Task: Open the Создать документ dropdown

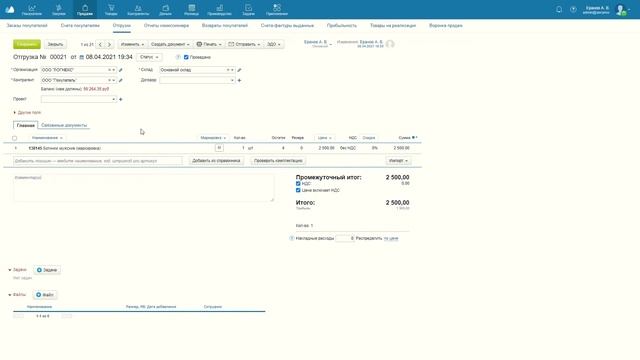Action: pos(170,44)
